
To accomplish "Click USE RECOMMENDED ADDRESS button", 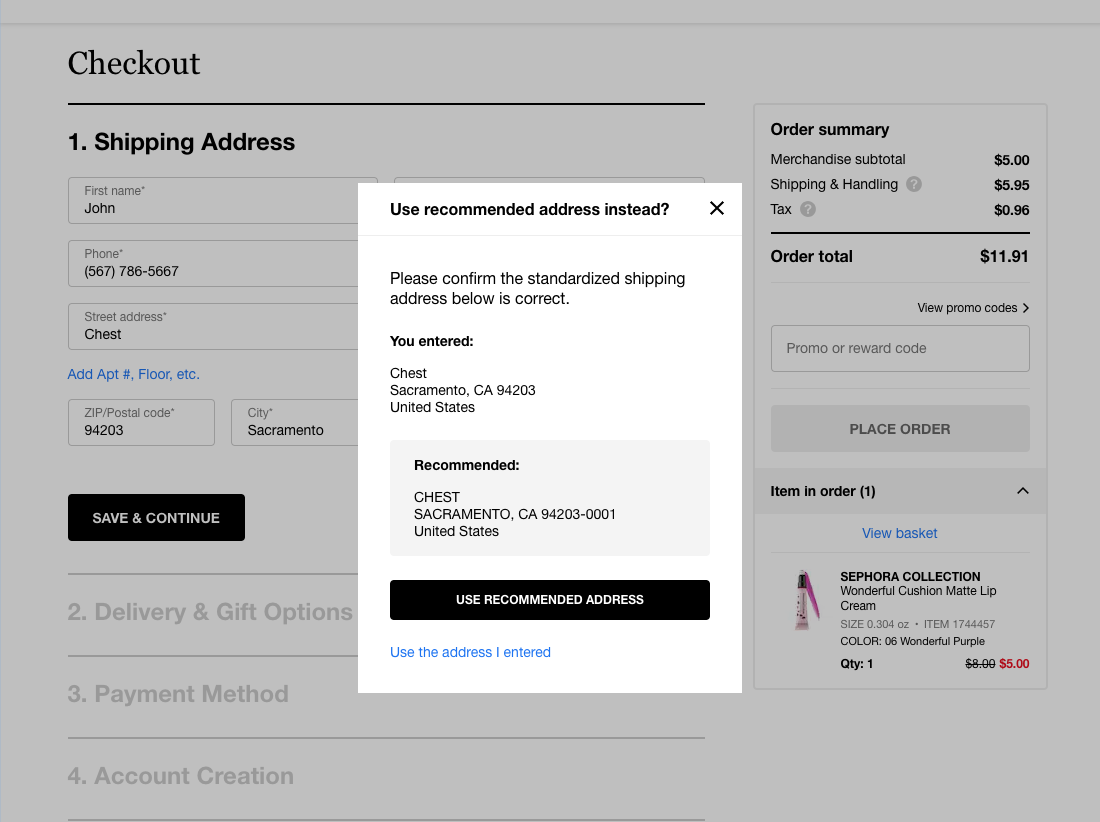I will 549,600.
